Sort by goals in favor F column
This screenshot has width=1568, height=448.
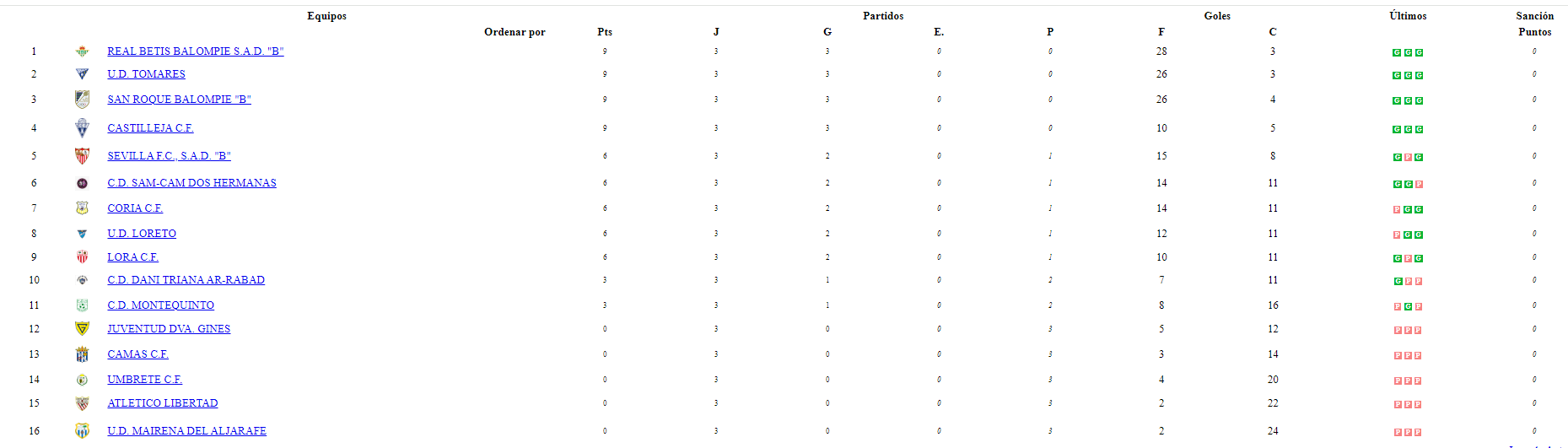pos(1161,32)
